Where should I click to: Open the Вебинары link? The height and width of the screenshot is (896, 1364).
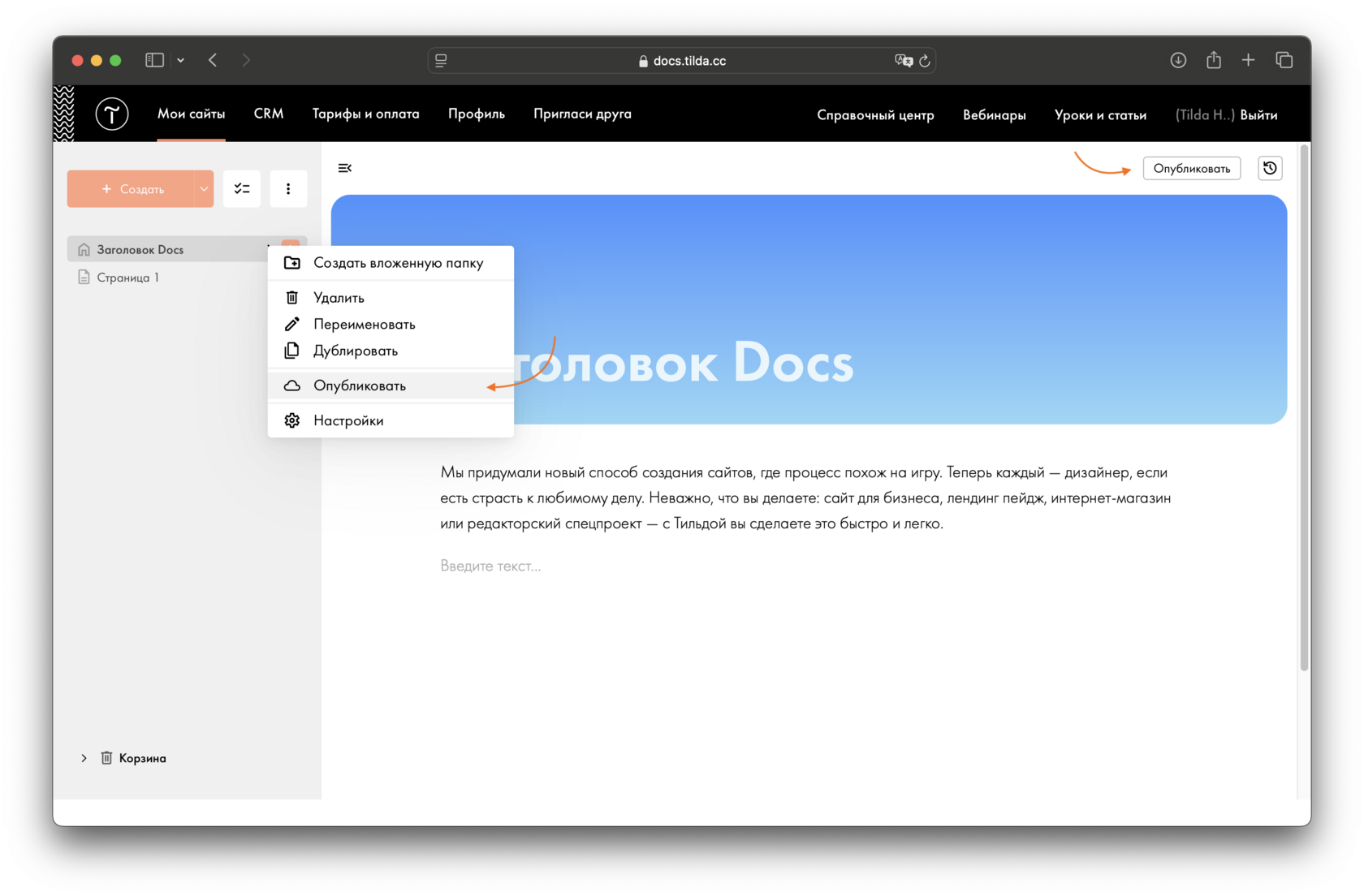point(994,115)
